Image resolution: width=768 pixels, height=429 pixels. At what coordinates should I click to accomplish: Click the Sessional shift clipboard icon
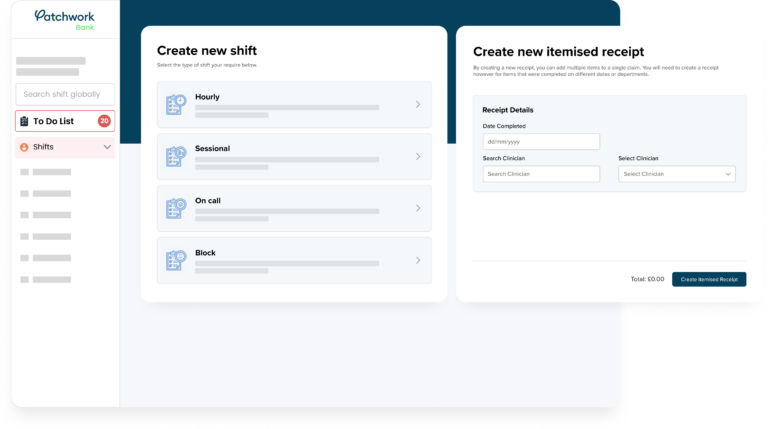[x=176, y=157]
